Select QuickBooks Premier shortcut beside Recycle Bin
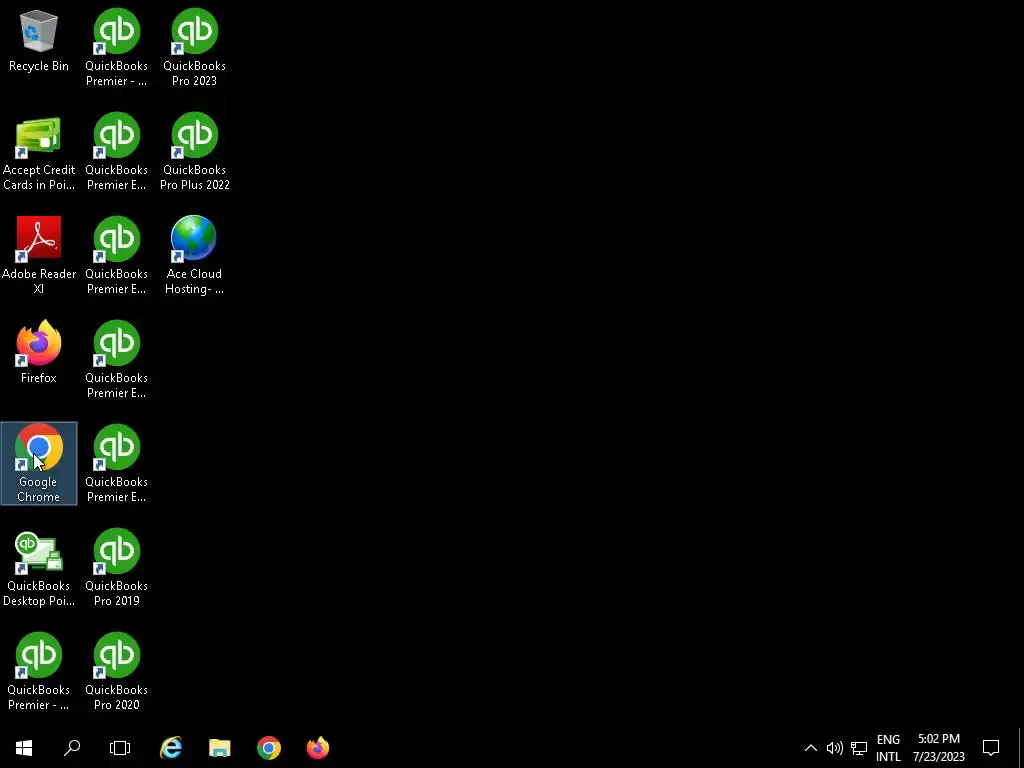This screenshot has width=1024, height=768. pyautogui.click(x=116, y=48)
